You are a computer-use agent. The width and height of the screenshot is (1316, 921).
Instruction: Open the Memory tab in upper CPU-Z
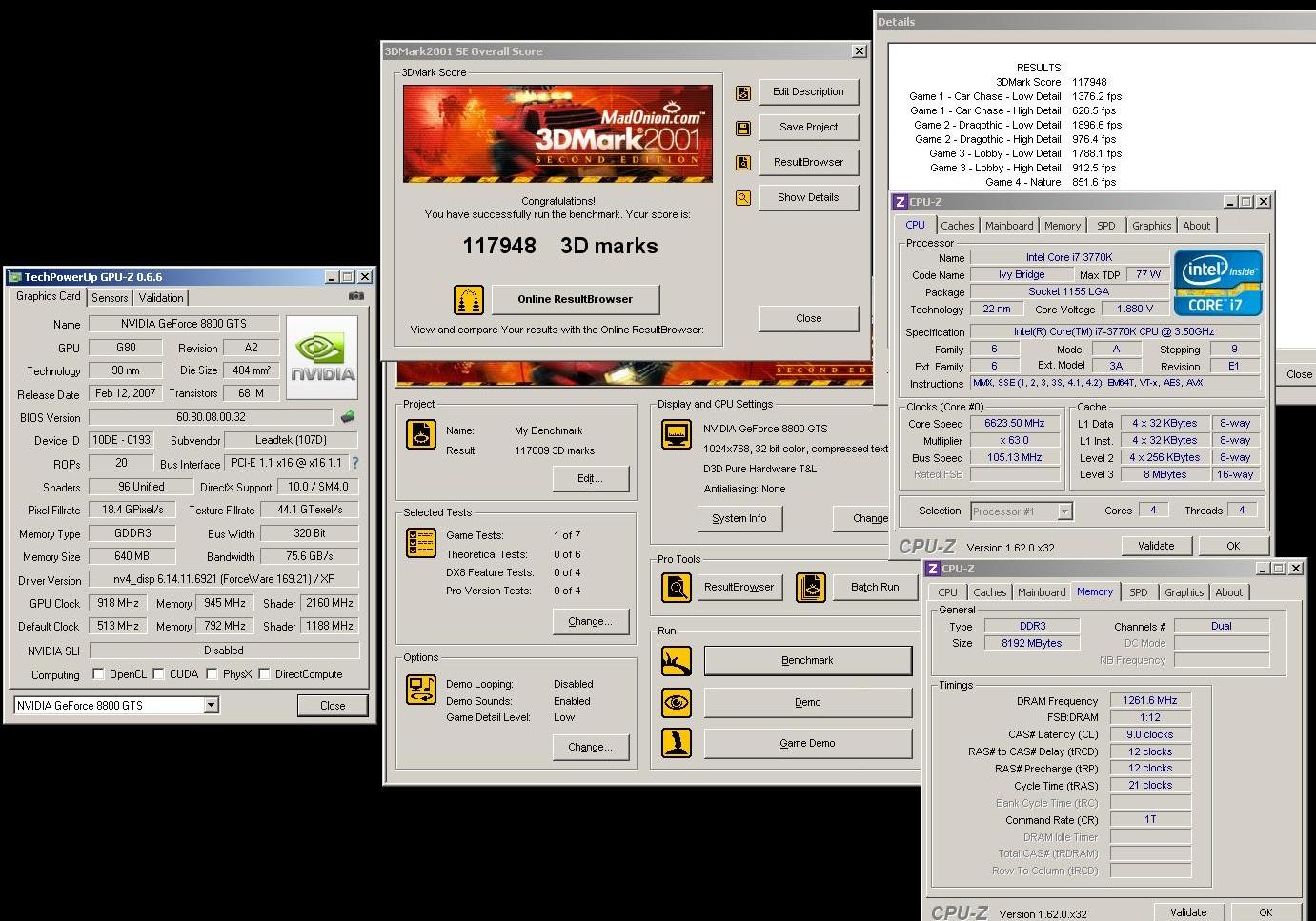(1063, 226)
